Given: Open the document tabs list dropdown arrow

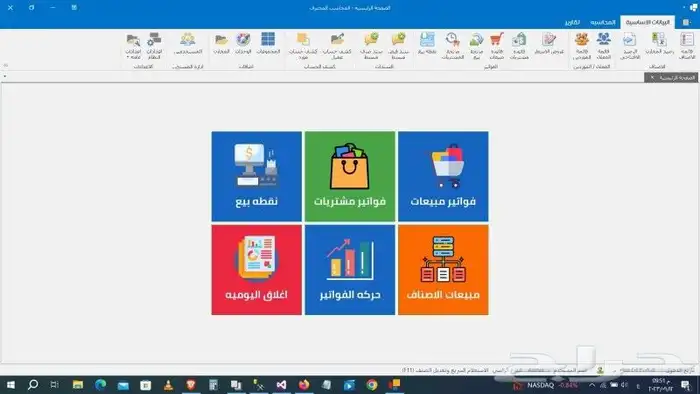Looking at the screenshot, I should (5, 77).
